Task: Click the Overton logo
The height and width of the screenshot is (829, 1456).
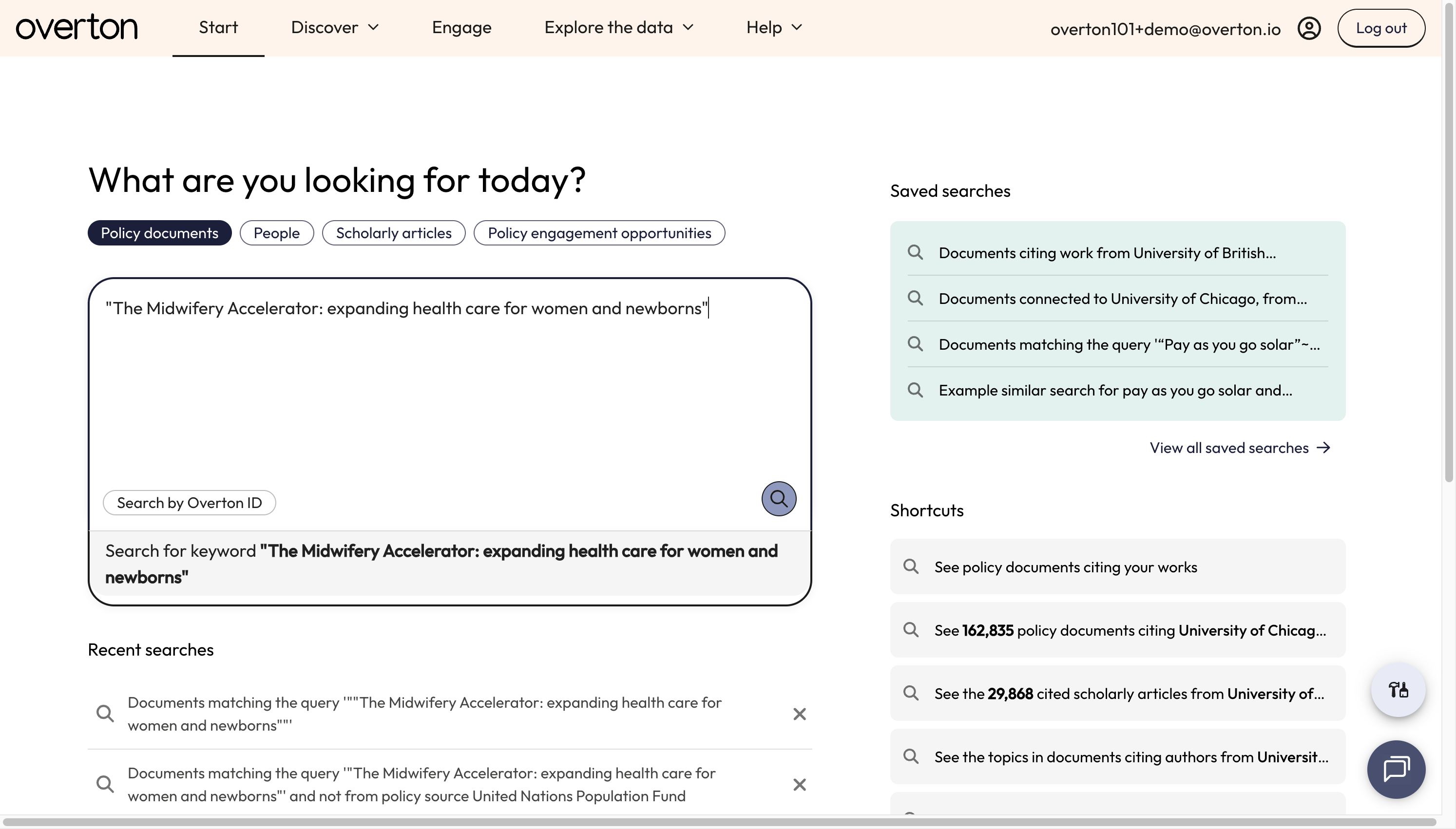Action: click(77, 27)
